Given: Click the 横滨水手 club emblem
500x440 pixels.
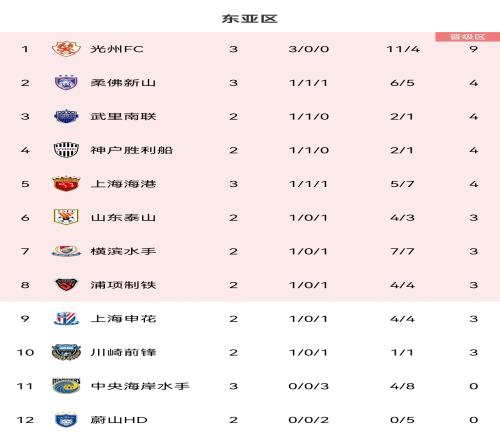Looking at the screenshot, I should [x=66, y=251].
